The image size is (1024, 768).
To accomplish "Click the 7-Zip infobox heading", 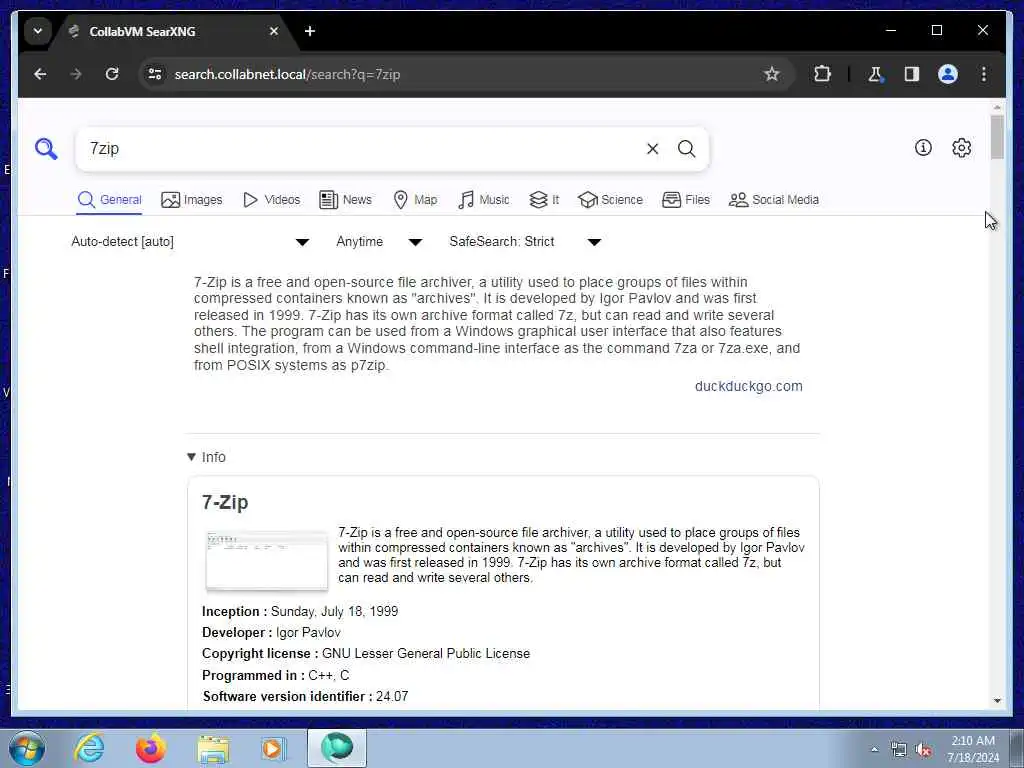I will click(225, 502).
